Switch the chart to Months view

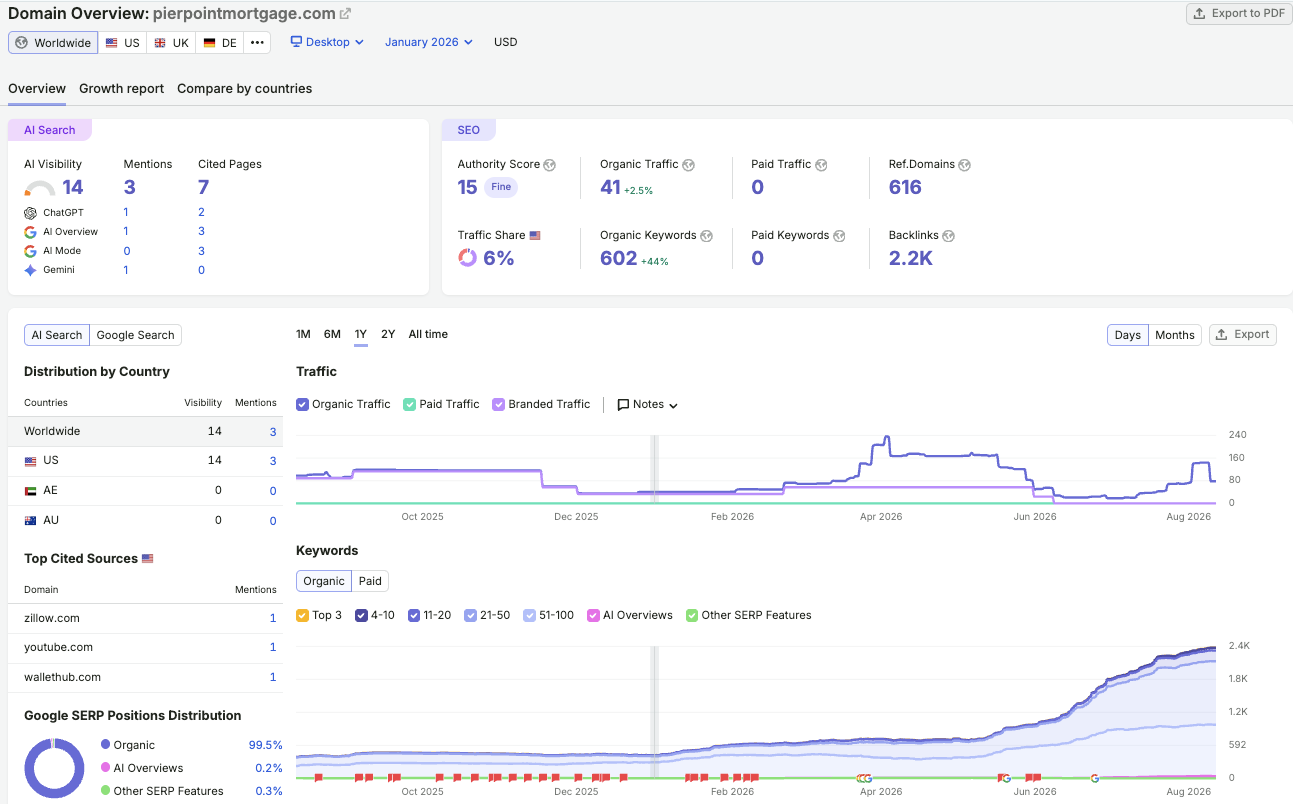coord(1175,335)
